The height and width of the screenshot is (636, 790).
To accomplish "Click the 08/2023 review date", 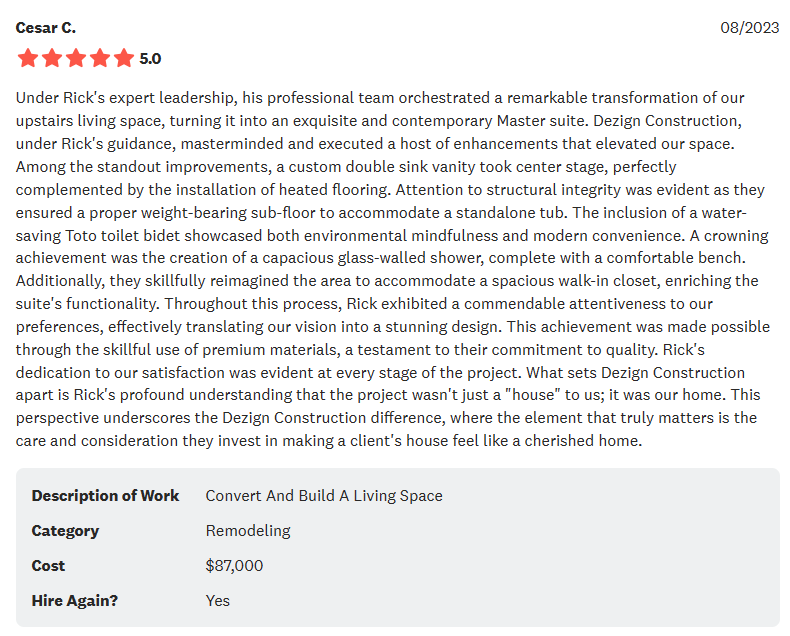I will click(x=750, y=28).
